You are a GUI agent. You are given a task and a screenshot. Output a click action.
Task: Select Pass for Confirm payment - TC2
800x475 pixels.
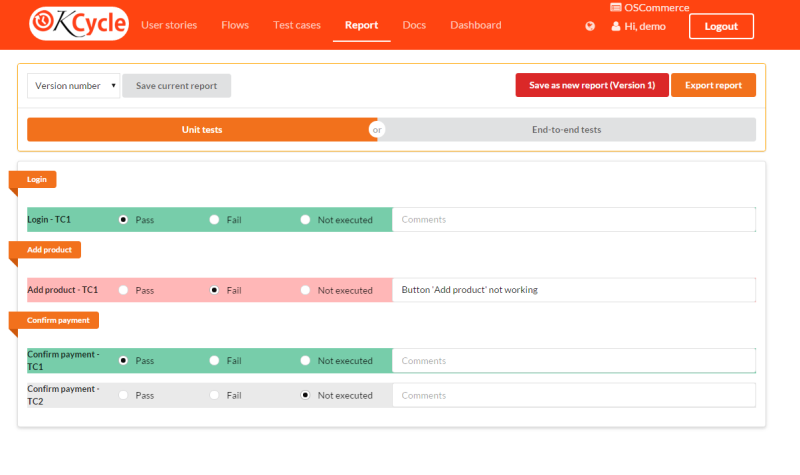point(123,395)
